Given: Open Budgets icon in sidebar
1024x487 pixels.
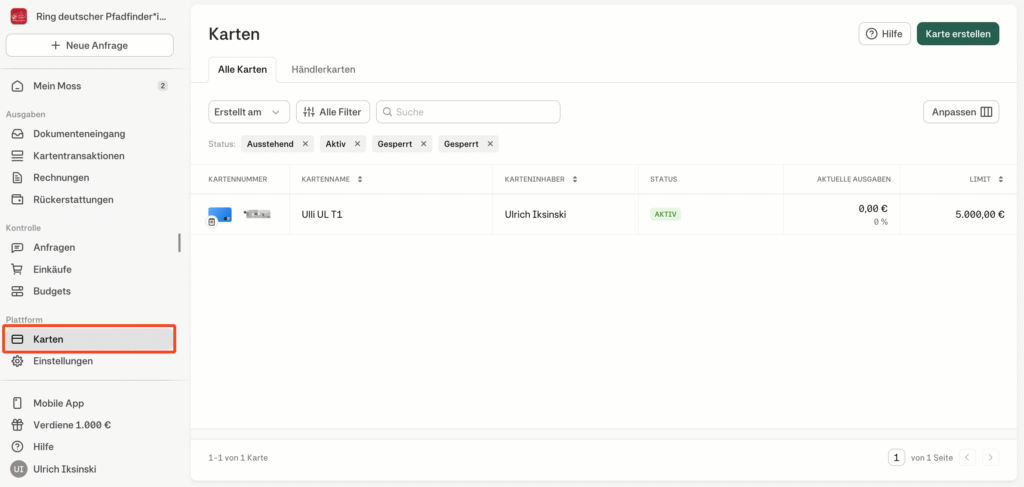Looking at the screenshot, I should [x=17, y=291].
